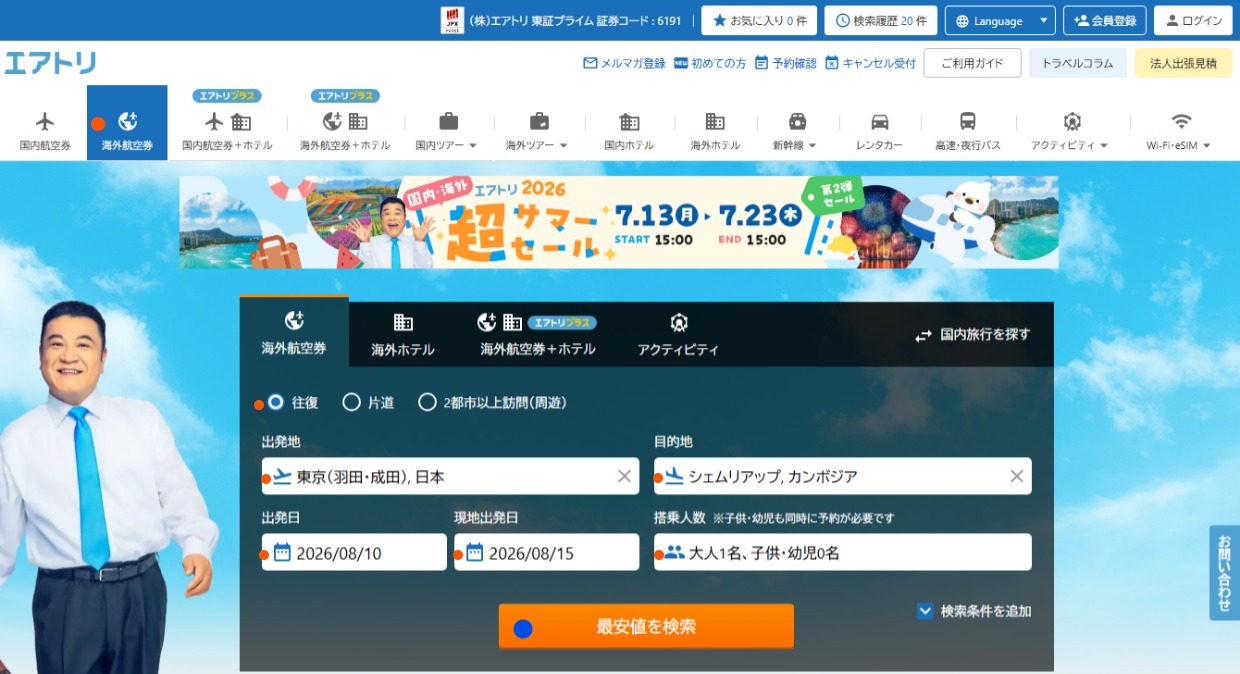1240x674 pixels.
Task: Open メルマガ登録 link
Action: 624,63
